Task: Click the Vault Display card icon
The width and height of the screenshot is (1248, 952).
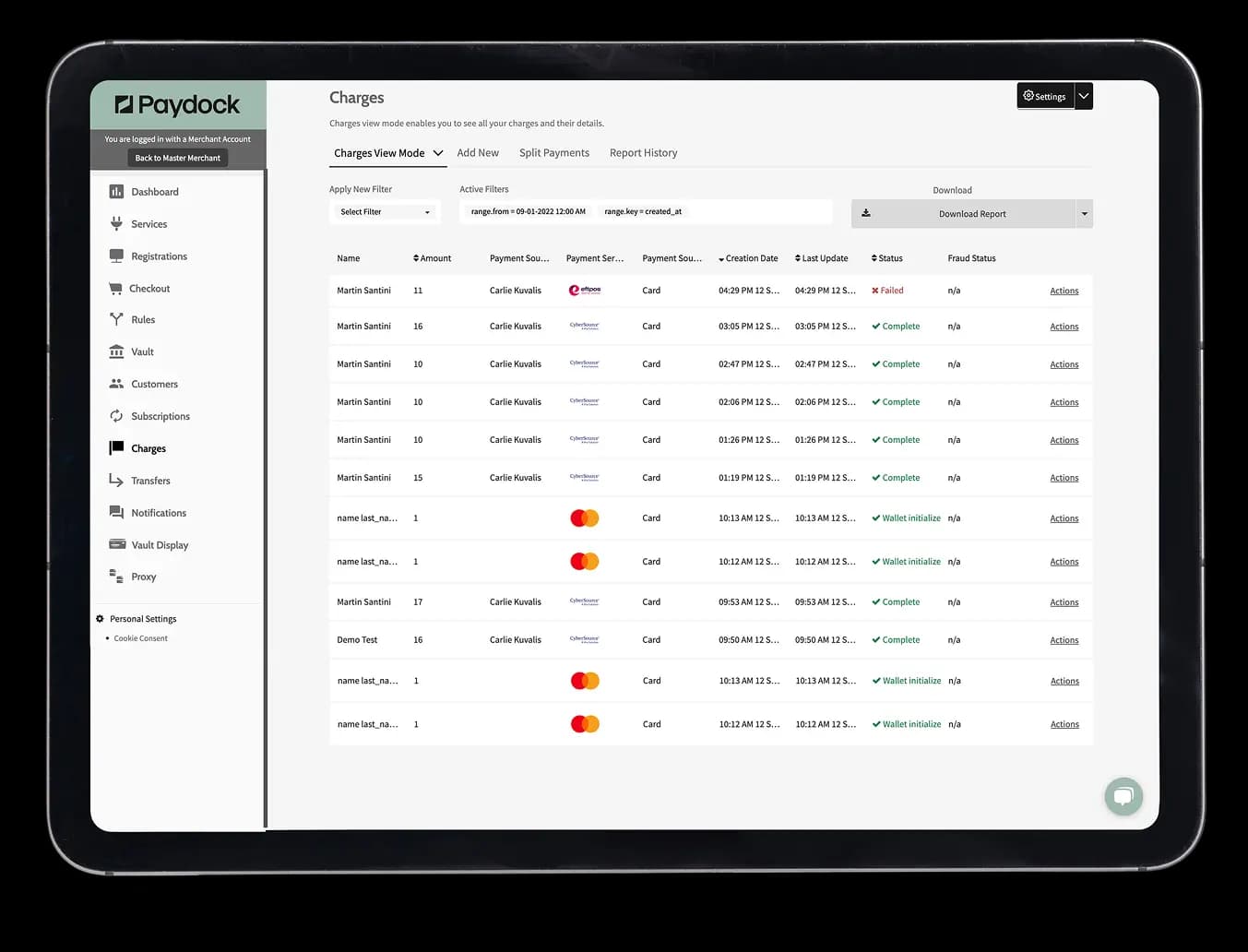Action: (117, 544)
